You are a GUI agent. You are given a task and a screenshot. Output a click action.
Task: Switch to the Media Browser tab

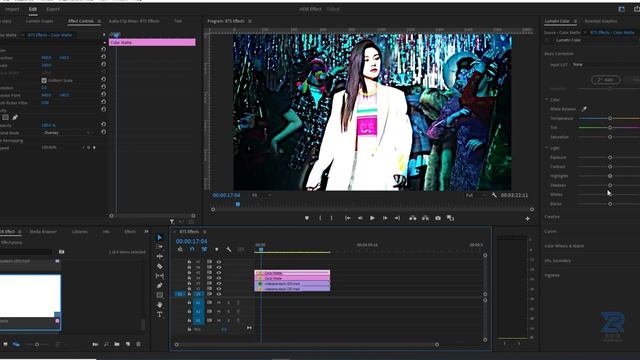[x=43, y=232]
